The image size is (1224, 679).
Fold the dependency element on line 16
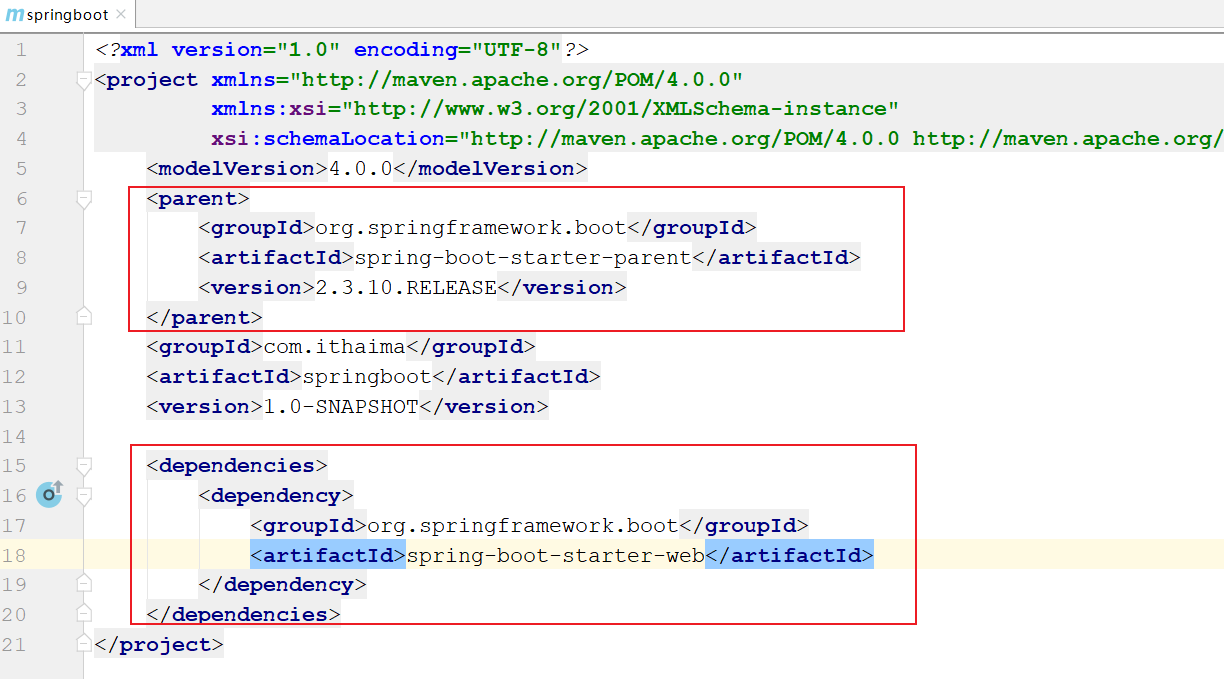coord(84,496)
